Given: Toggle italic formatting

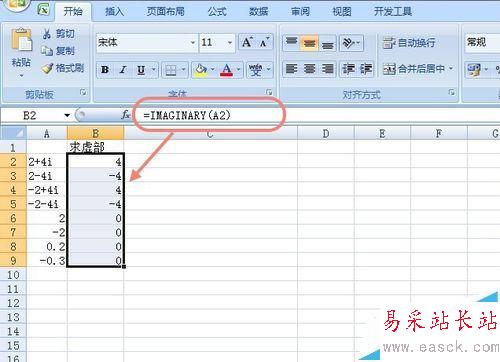Looking at the screenshot, I should (123, 70).
